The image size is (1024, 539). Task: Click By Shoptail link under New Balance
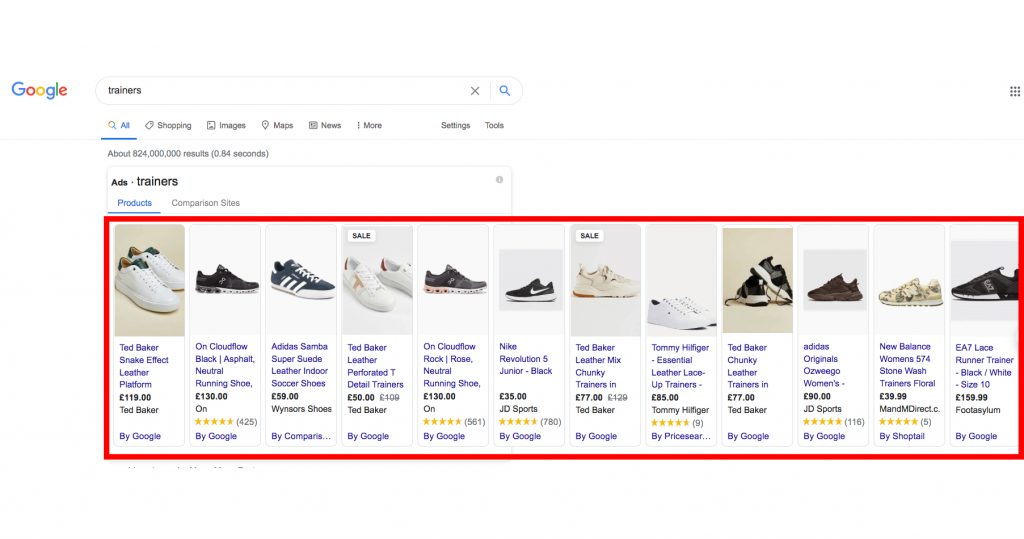(902, 436)
